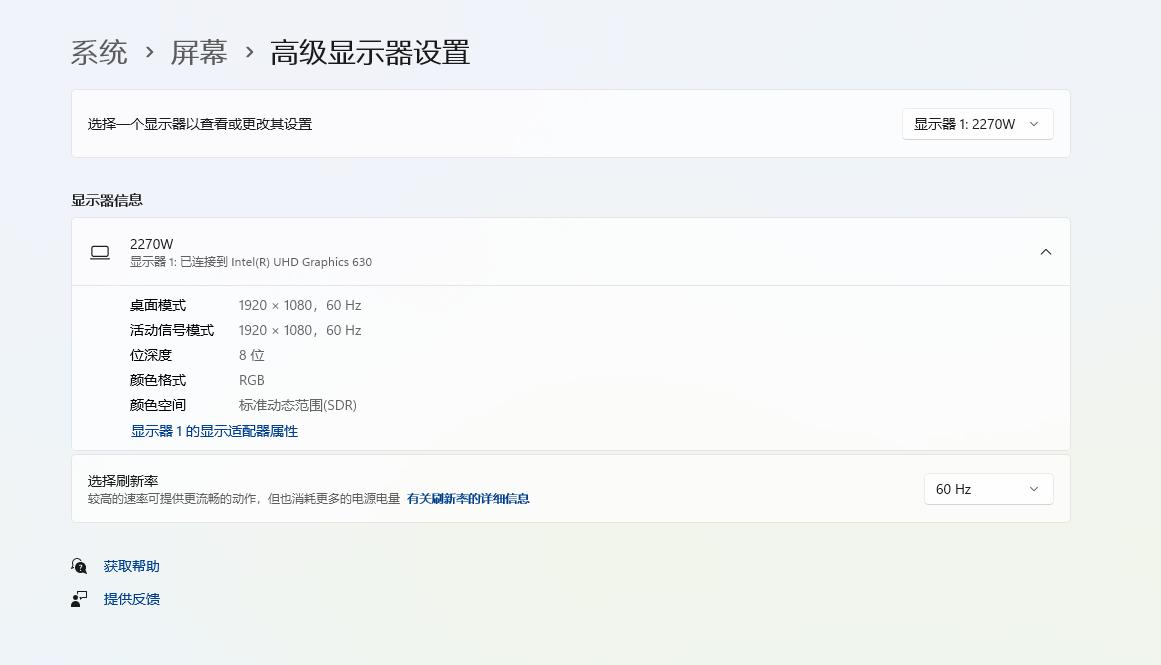Click the 颜色格式 RGB value
Image resolution: width=1161 pixels, height=665 pixels.
[x=252, y=380]
